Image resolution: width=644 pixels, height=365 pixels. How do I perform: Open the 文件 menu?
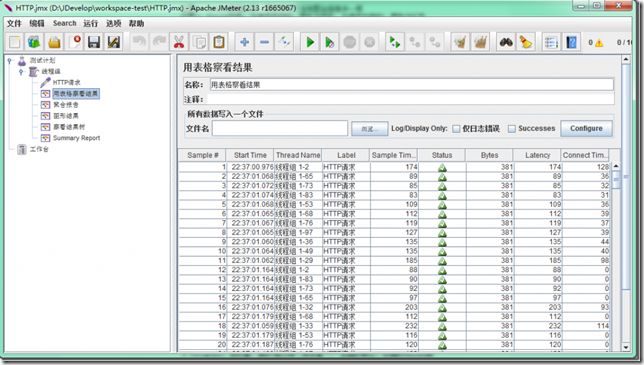pos(14,23)
